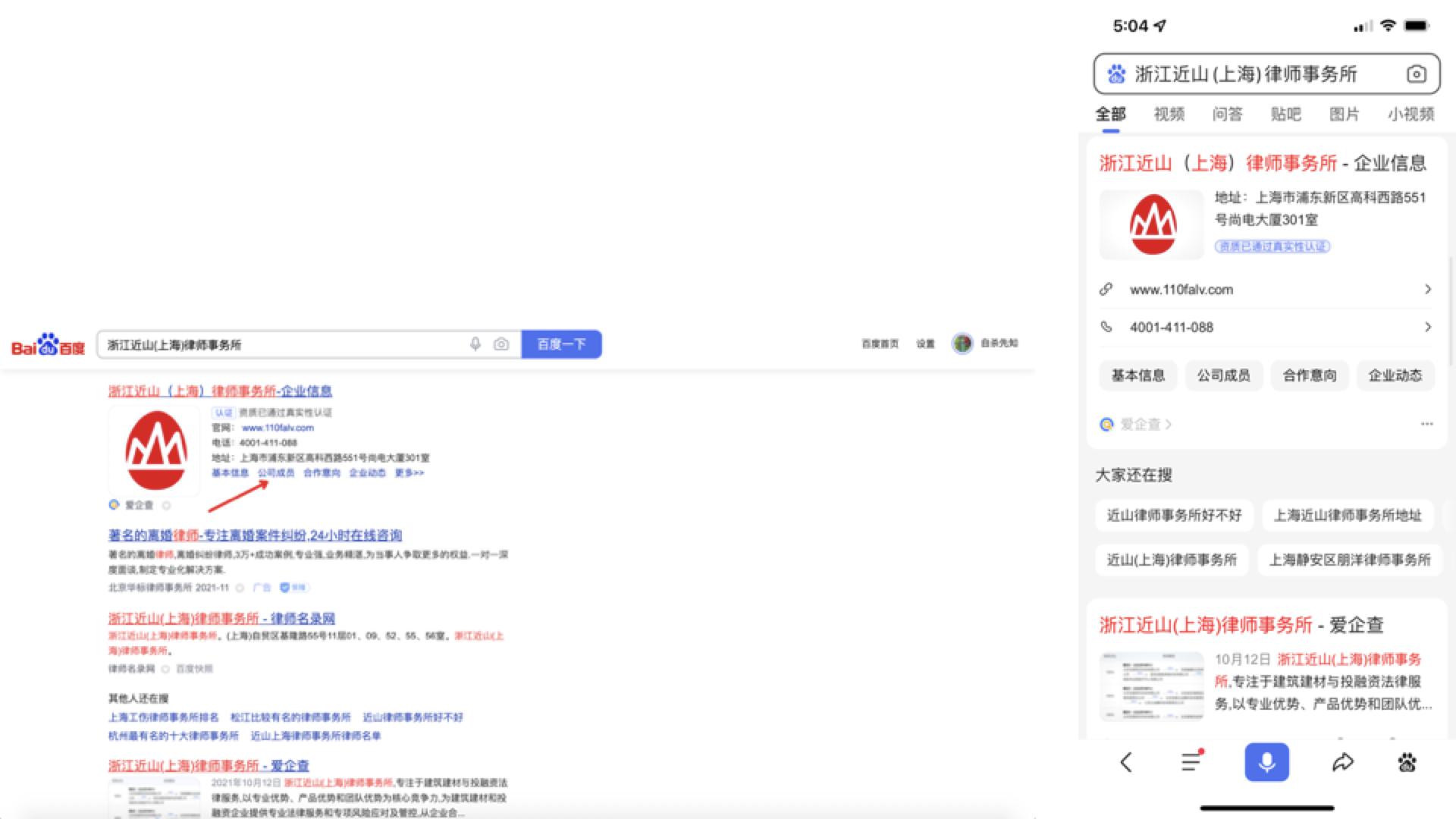Click the Baidu logo on desktop page
The image size is (1456, 819).
[x=48, y=345]
